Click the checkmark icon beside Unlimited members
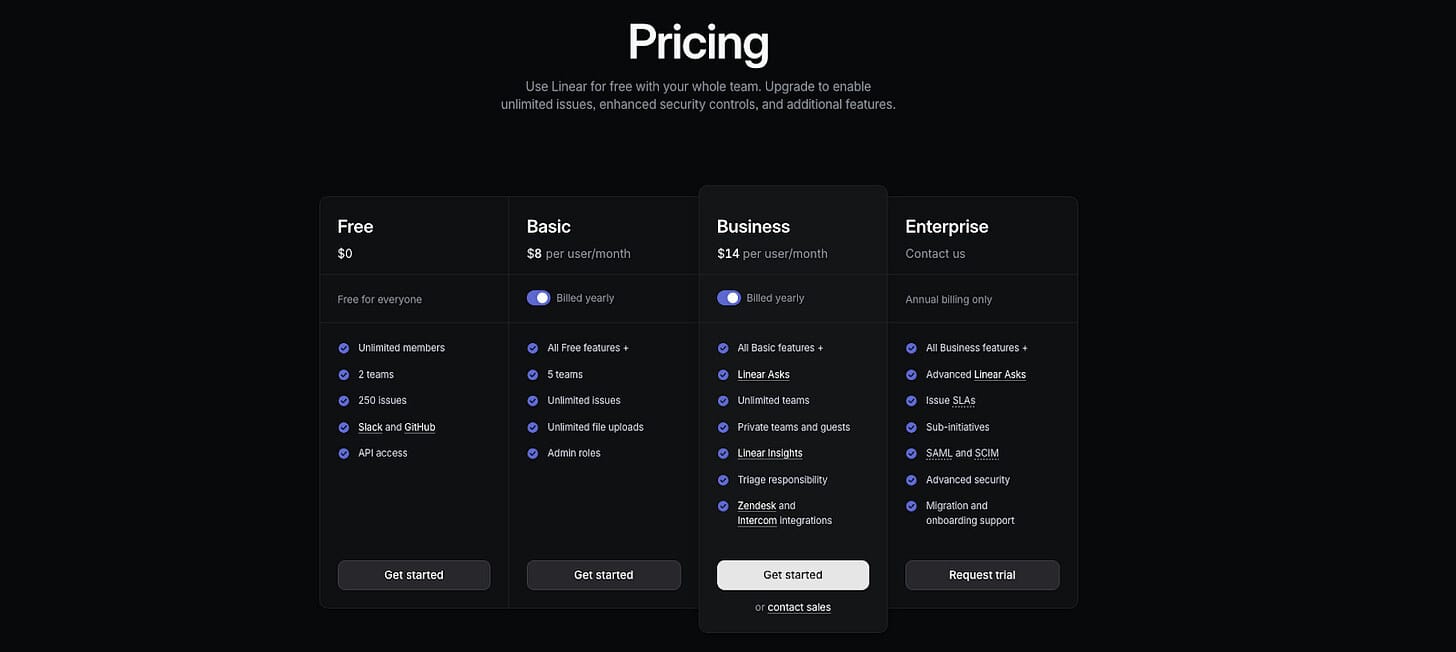The height and width of the screenshot is (652, 1456). (x=344, y=348)
